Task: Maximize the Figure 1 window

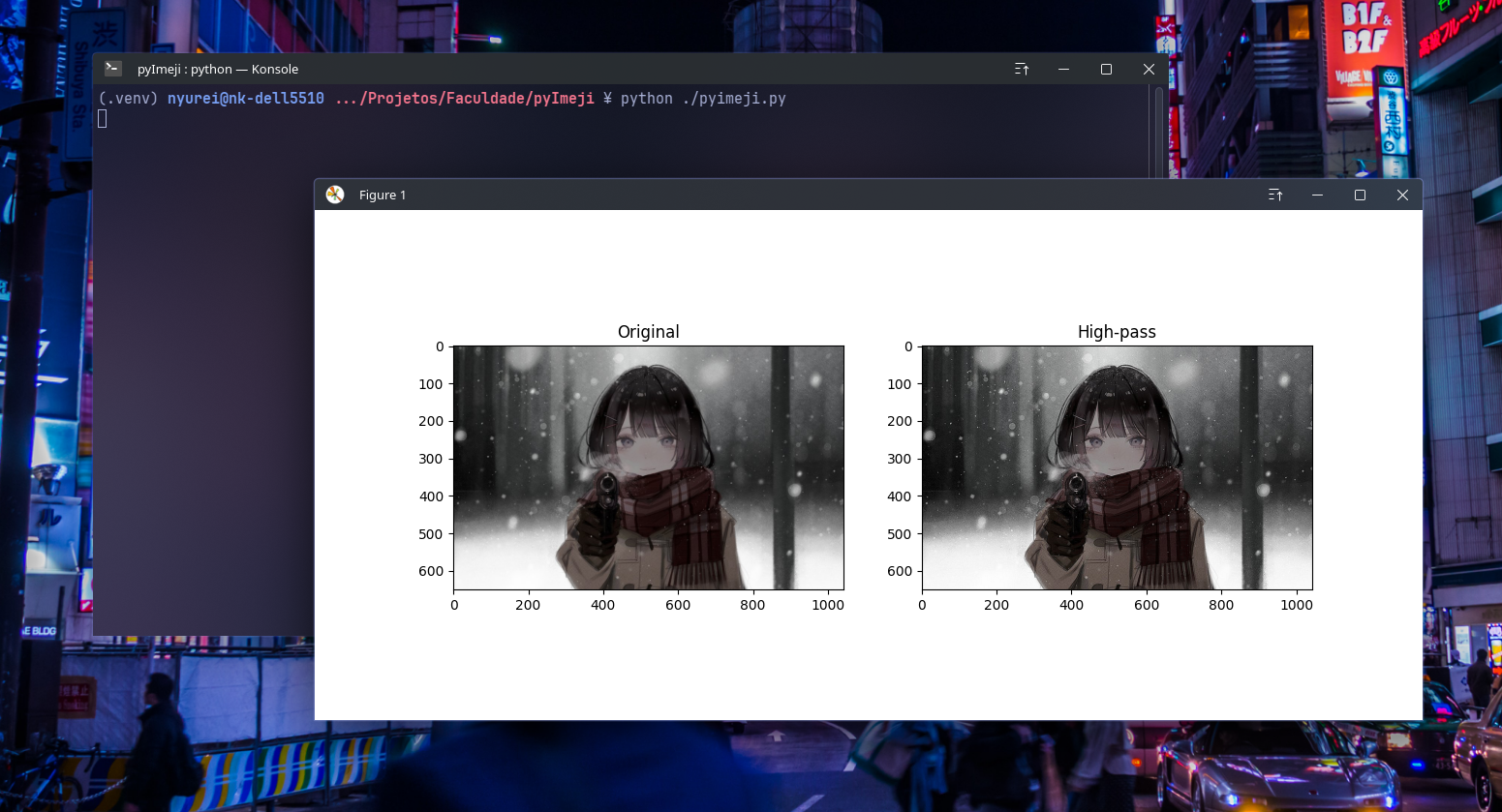Action: (1361, 195)
